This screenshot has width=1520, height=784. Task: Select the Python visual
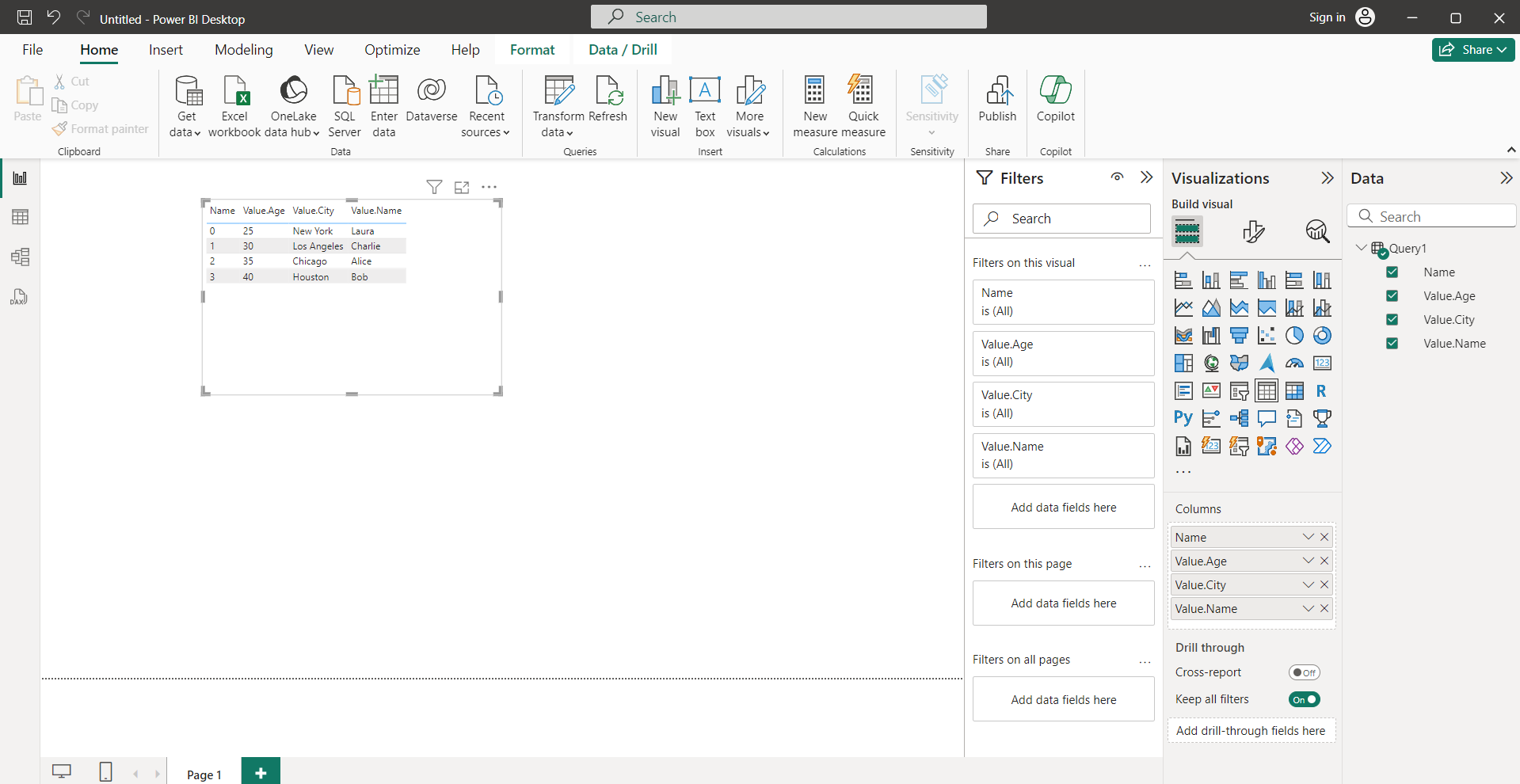1183,418
